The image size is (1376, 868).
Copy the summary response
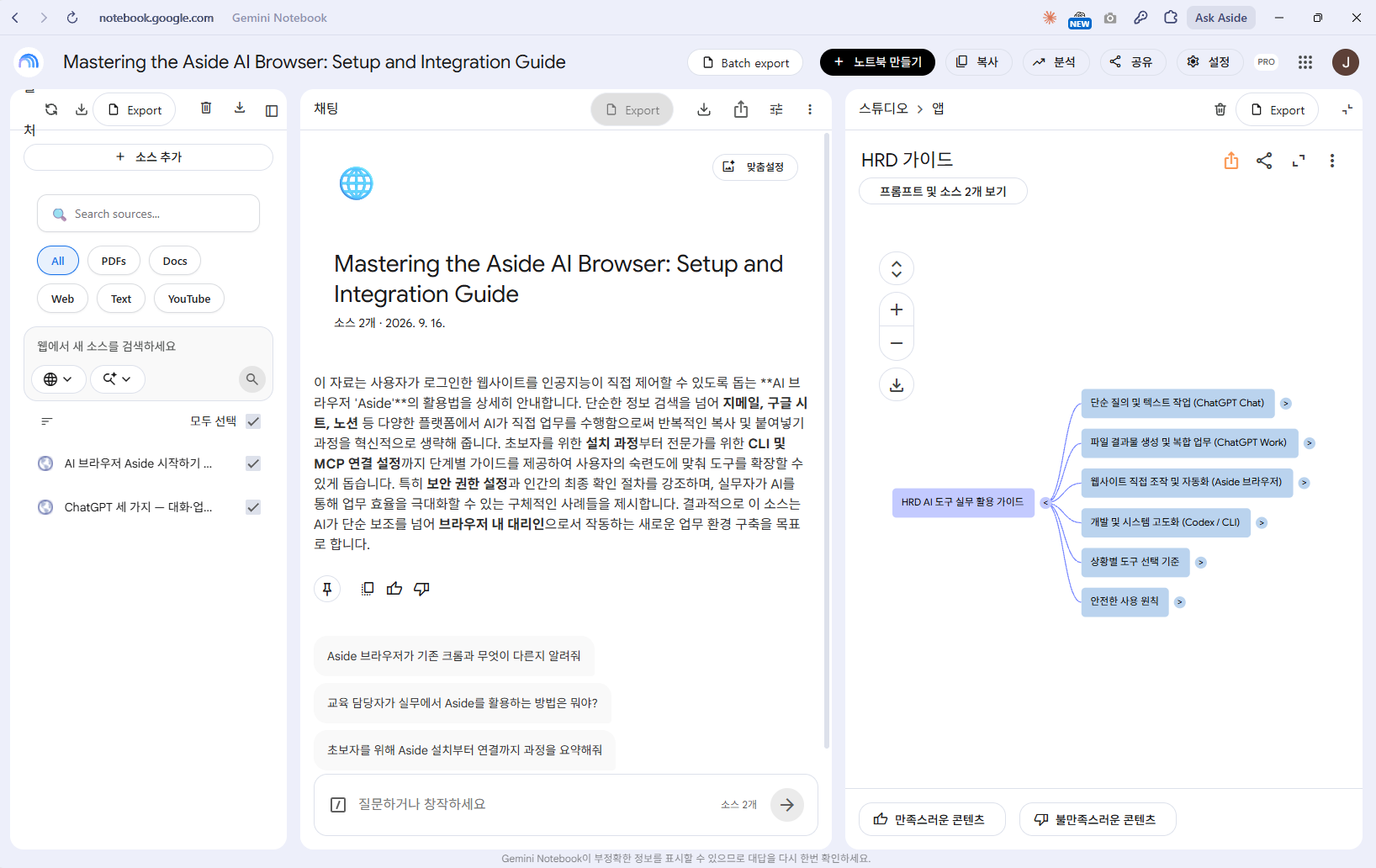(x=368, y=589)
